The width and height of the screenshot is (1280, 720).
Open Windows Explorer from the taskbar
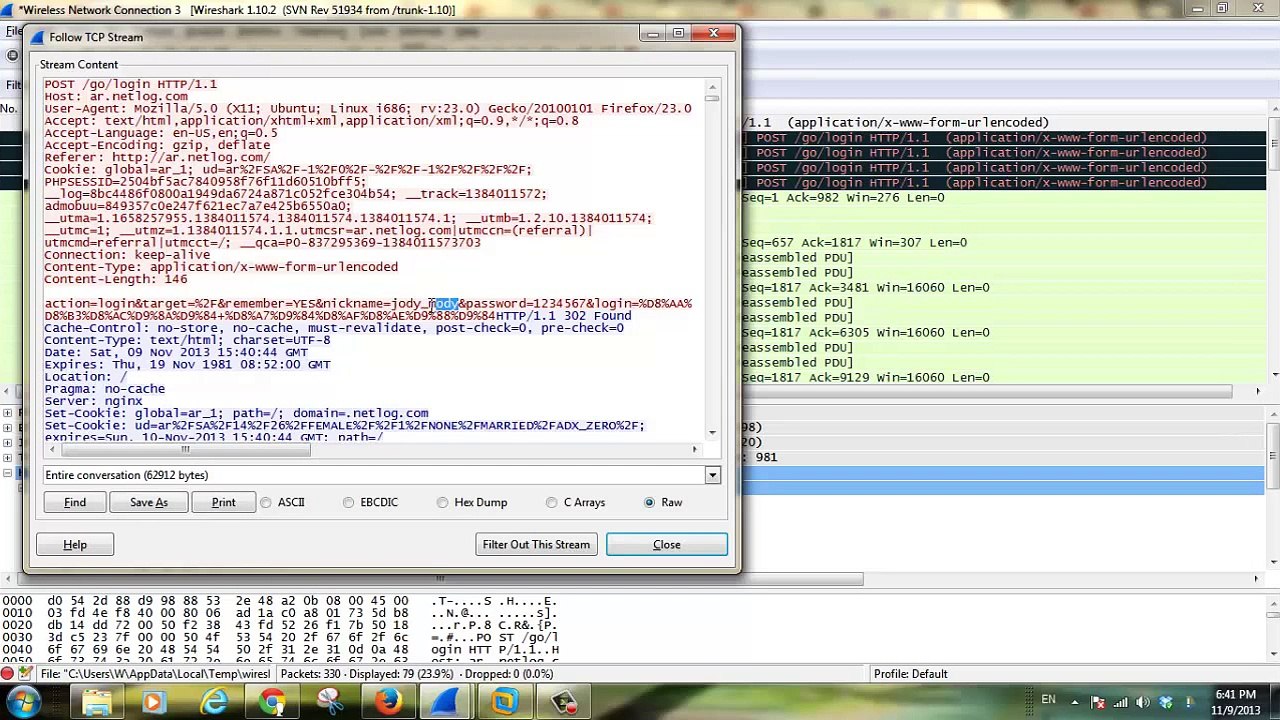click(x=97, y=702)
